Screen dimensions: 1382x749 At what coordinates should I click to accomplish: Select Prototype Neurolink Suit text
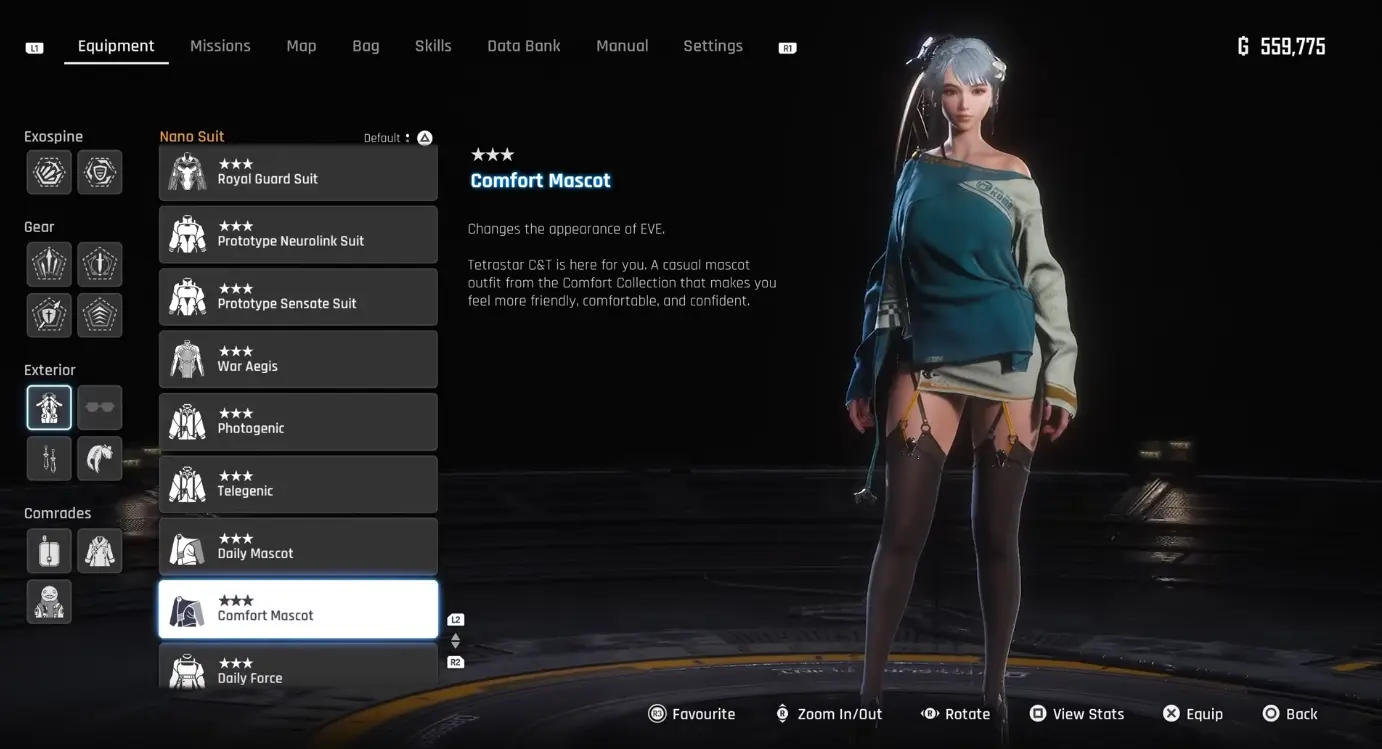291,241
